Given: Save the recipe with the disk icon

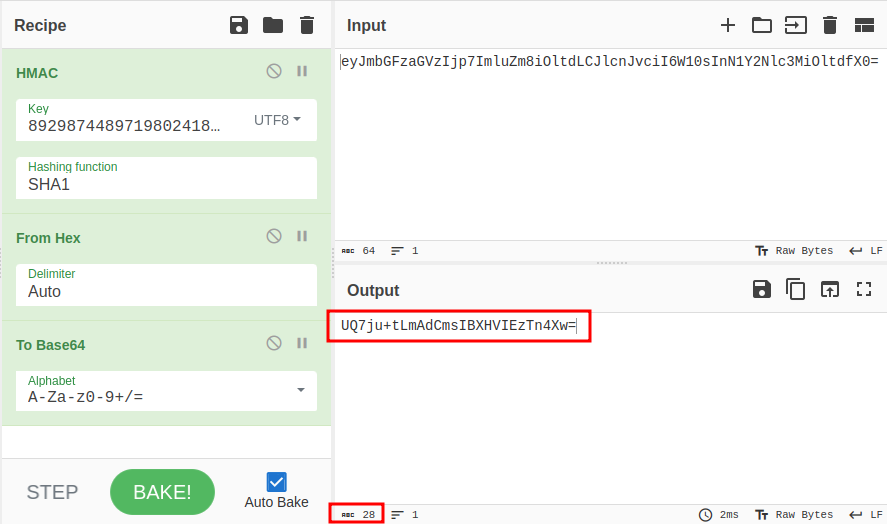Looking at the screenshot, I should click(x=239, y=25).
